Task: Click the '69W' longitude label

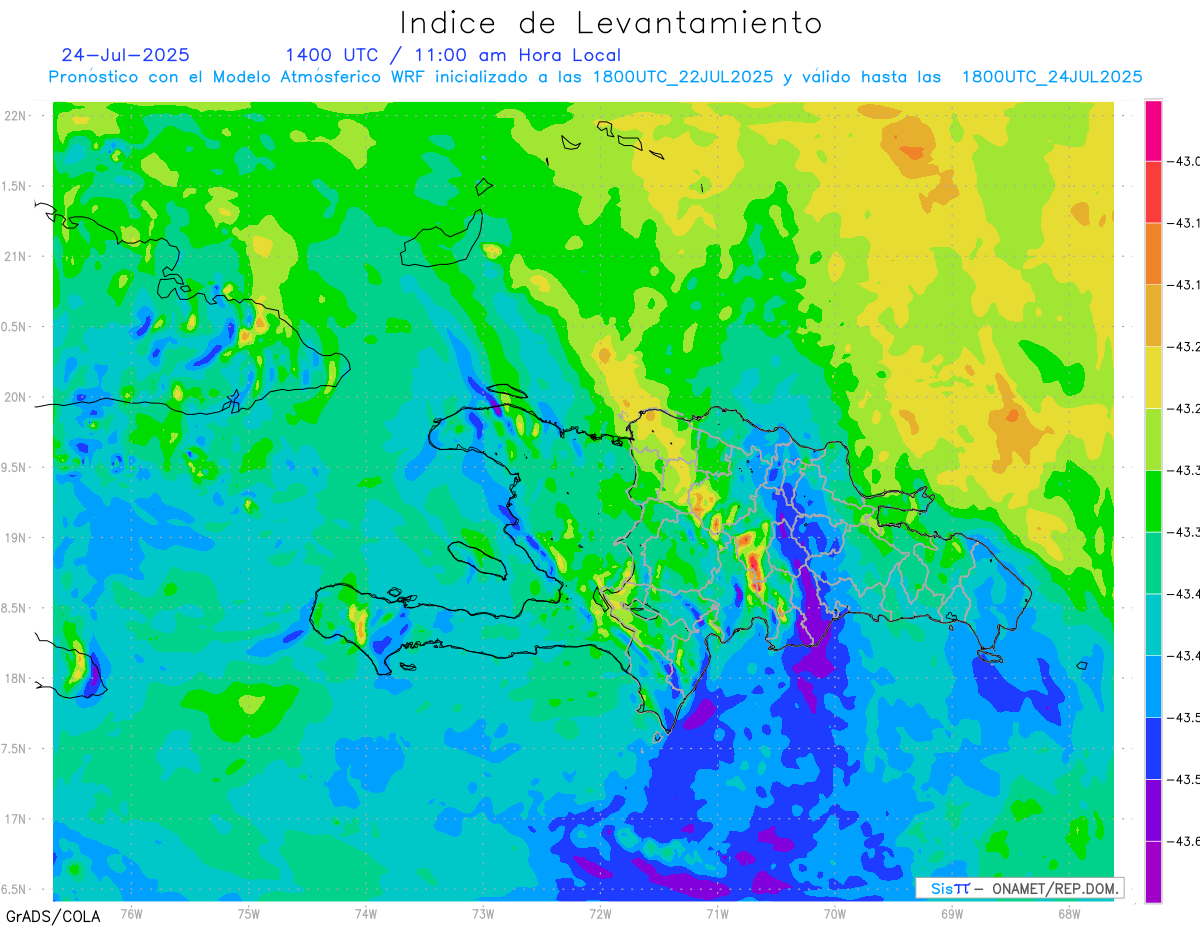Action: (x=952, y=913)
